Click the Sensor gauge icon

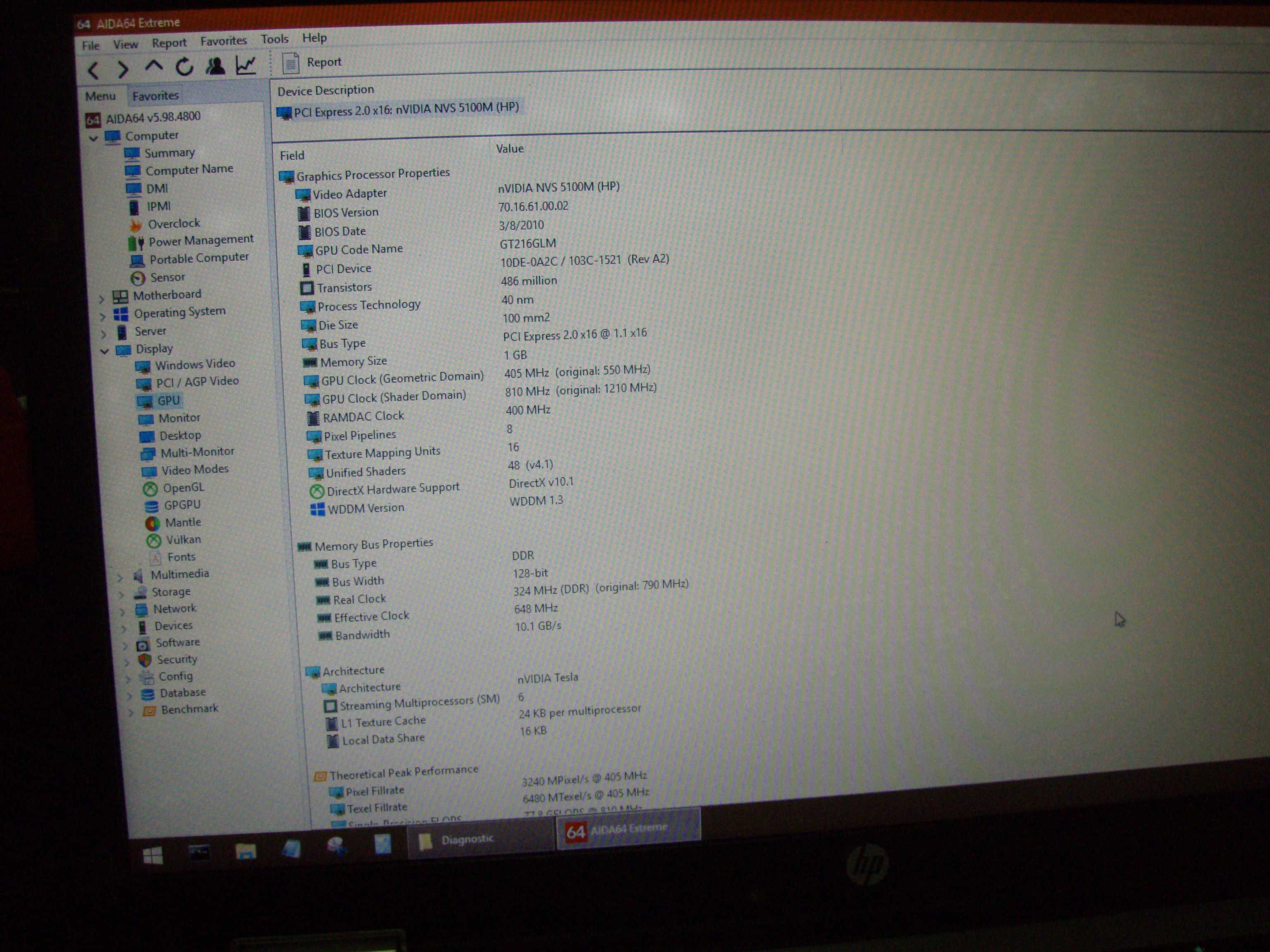[x=138, y=279]
